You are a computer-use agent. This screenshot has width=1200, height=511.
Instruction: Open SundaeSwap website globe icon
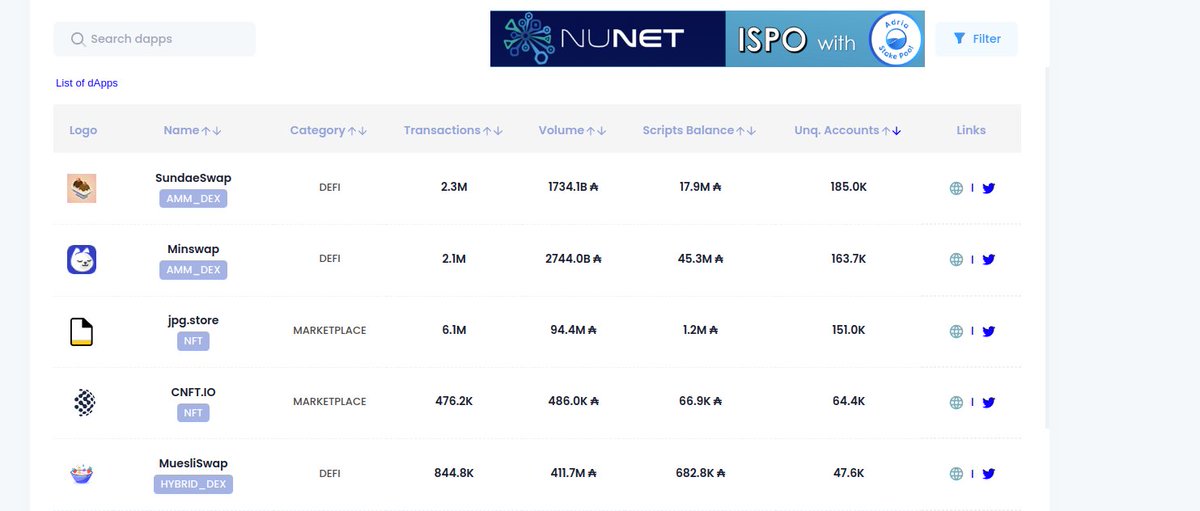[x=956, y=187]
